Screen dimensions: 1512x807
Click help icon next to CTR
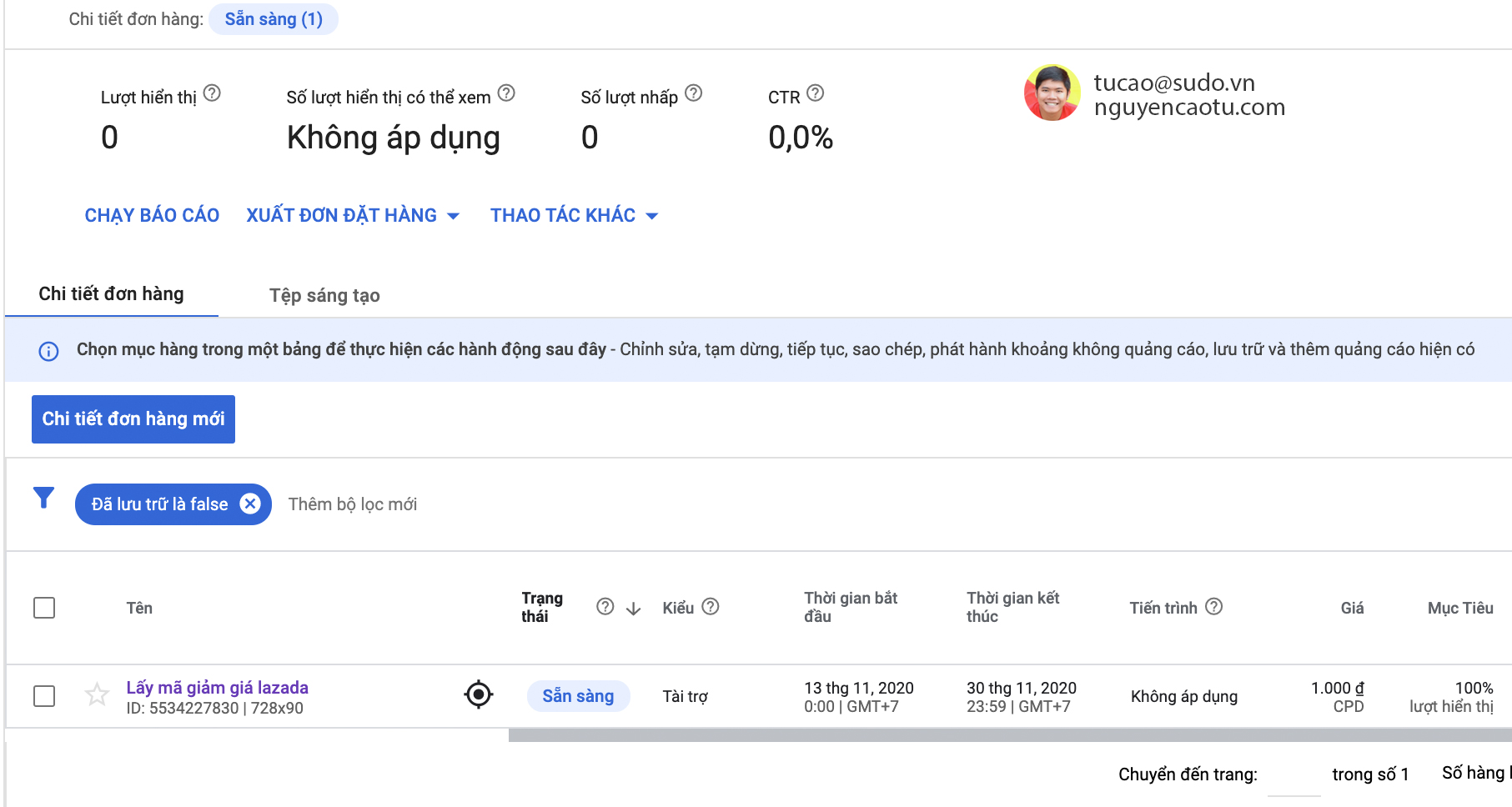click(x=815, y=93)
